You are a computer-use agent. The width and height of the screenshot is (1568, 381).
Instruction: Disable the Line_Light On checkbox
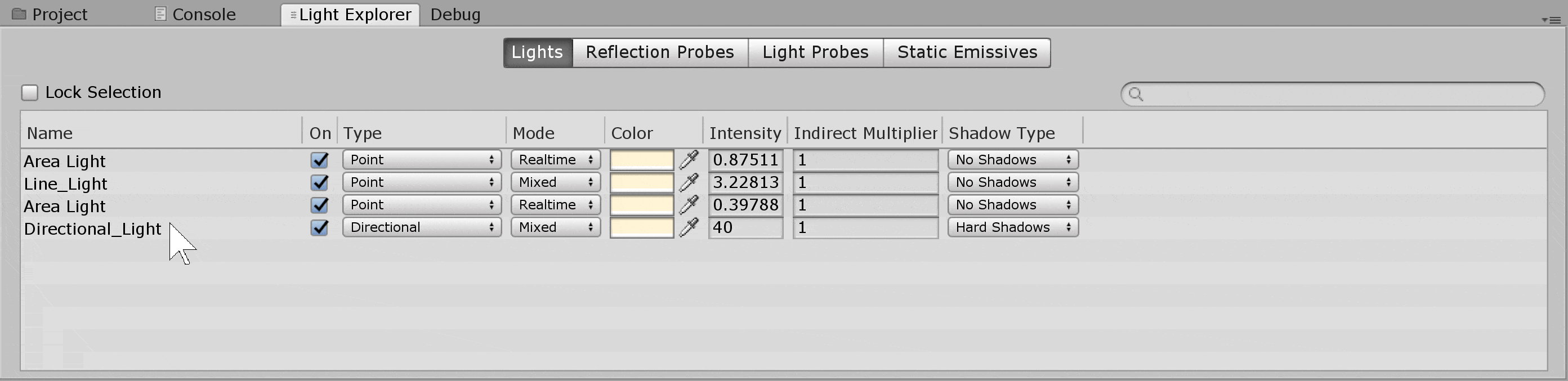(320, 182)
